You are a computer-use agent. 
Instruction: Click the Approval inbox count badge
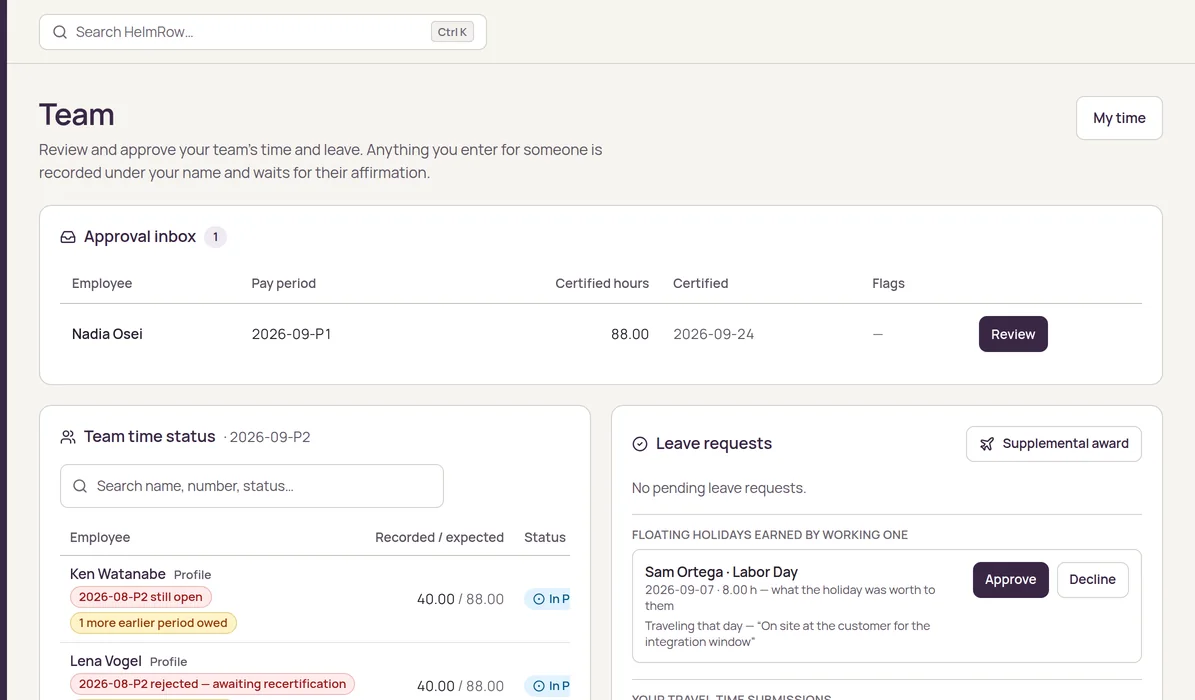[x=216, y=237]
